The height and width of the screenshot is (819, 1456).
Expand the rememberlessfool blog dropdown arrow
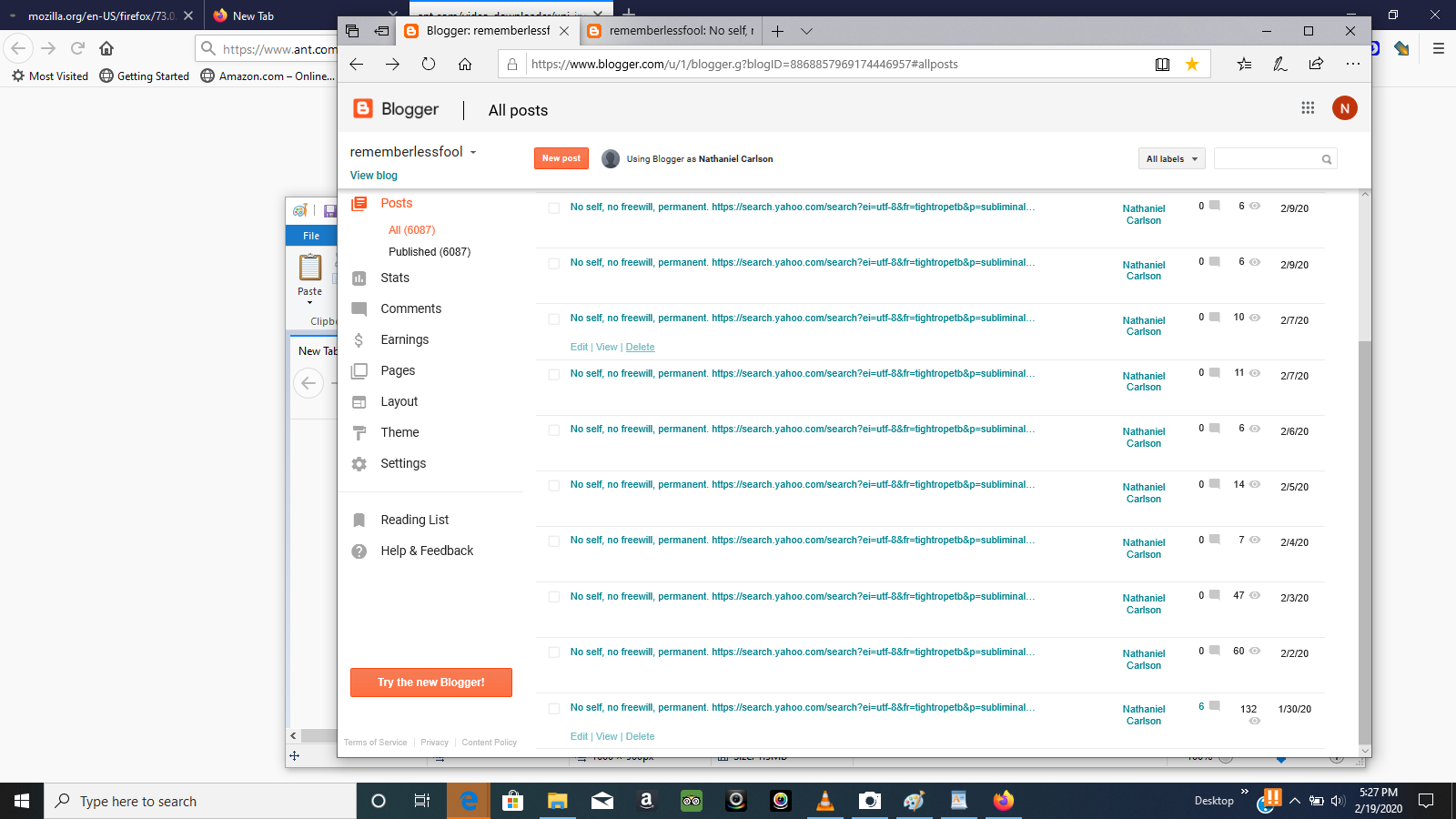click(x=473, y=153)
